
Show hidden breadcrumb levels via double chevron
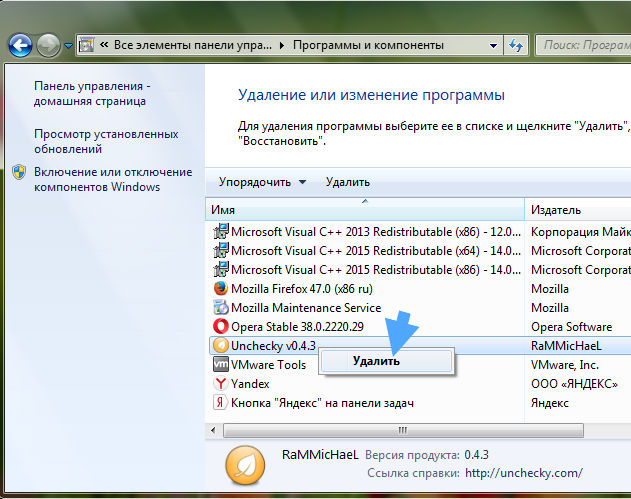tap(104, 45)
